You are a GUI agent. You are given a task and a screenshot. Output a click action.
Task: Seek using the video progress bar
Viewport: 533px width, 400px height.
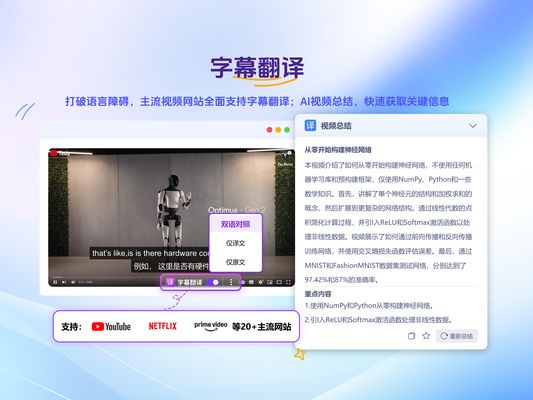(x=171, y=277)
